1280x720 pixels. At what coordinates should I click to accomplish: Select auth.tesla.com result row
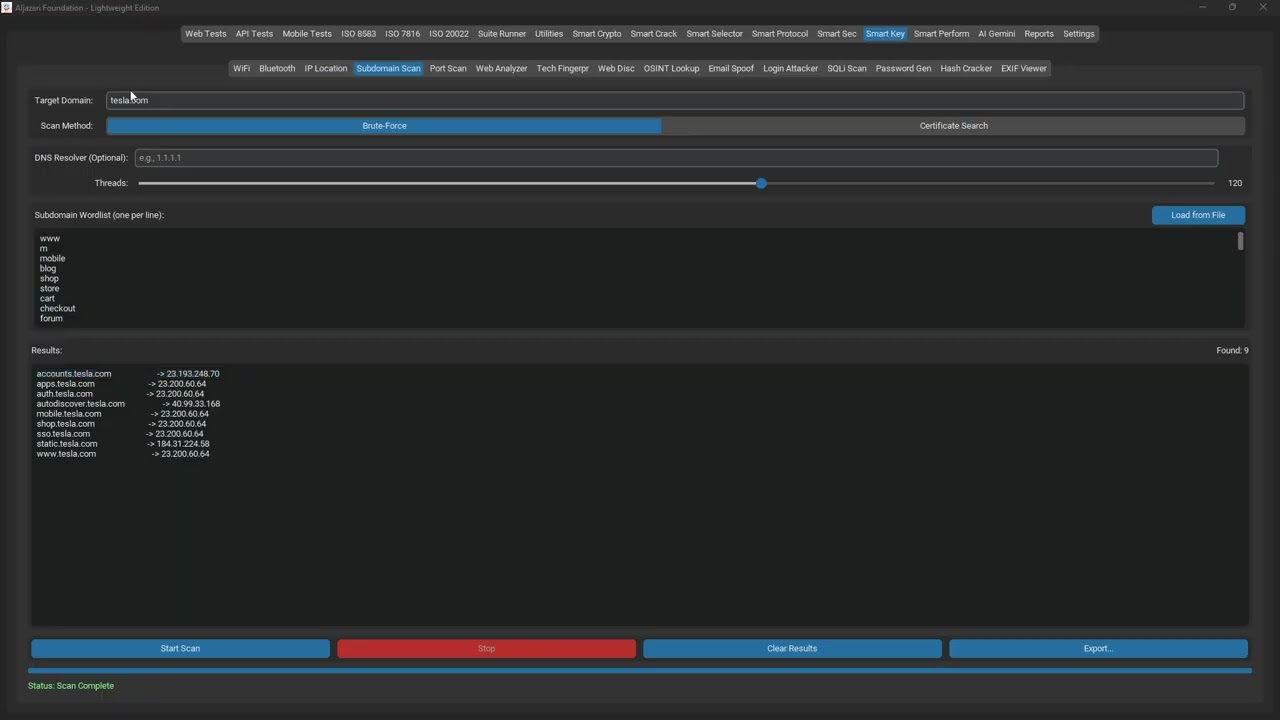tap(120, 394)
